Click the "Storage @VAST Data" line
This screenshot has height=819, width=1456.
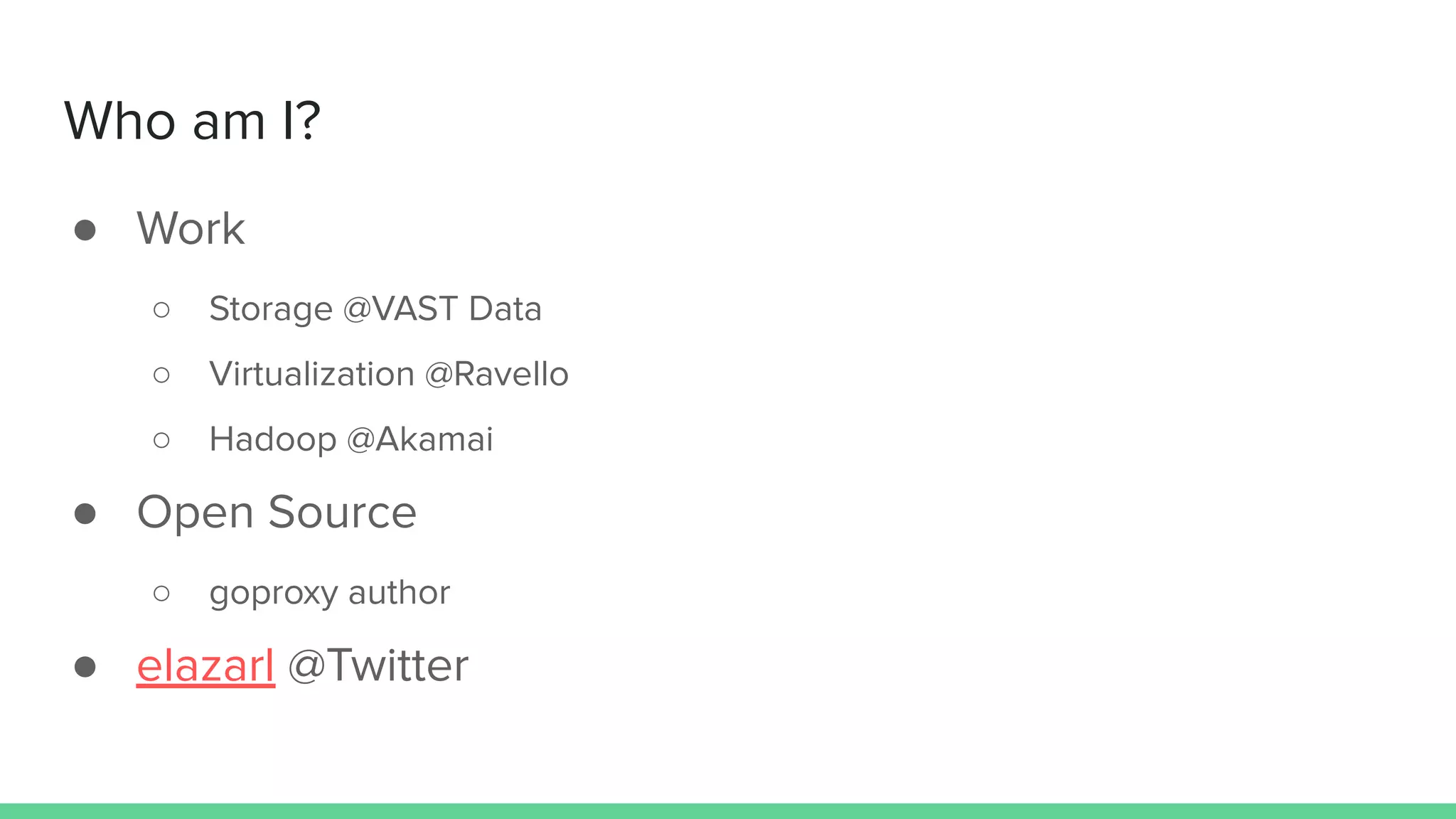[x=375, y=309]
